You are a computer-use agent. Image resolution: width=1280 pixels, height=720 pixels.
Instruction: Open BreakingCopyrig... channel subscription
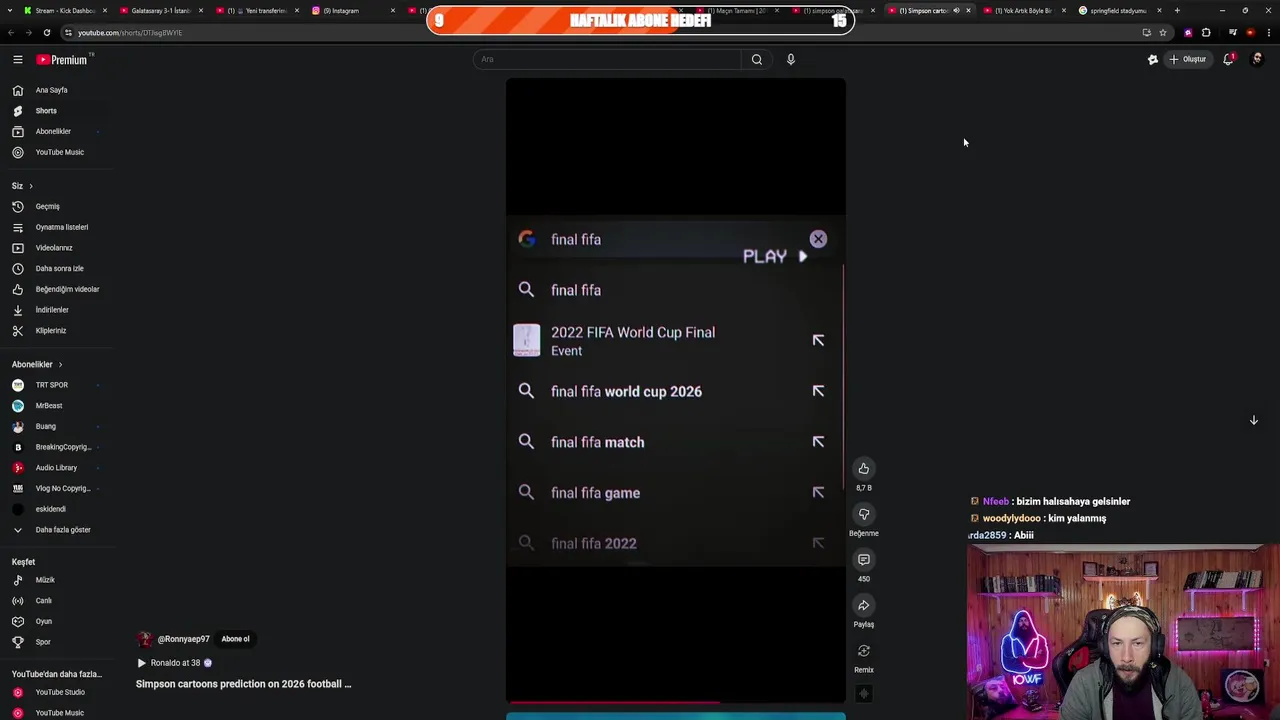57,447
